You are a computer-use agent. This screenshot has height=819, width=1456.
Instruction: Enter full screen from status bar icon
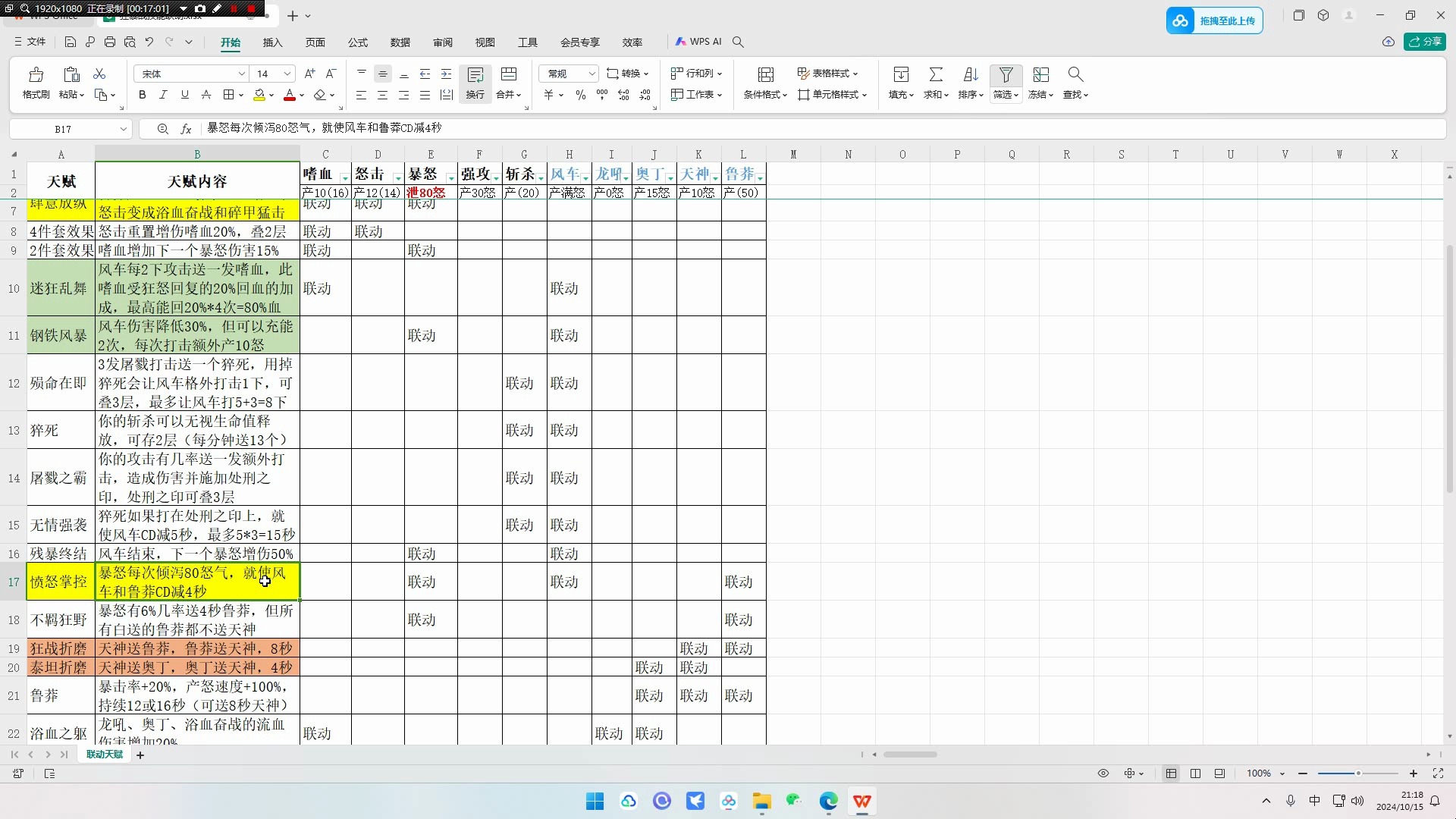coord(1438,773)
